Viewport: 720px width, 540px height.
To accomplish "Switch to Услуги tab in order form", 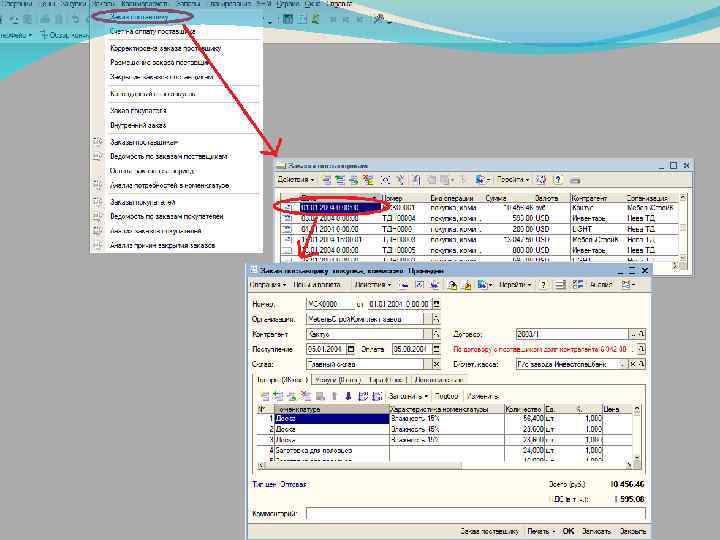I will pyautogui.click(x=338, y=380).
